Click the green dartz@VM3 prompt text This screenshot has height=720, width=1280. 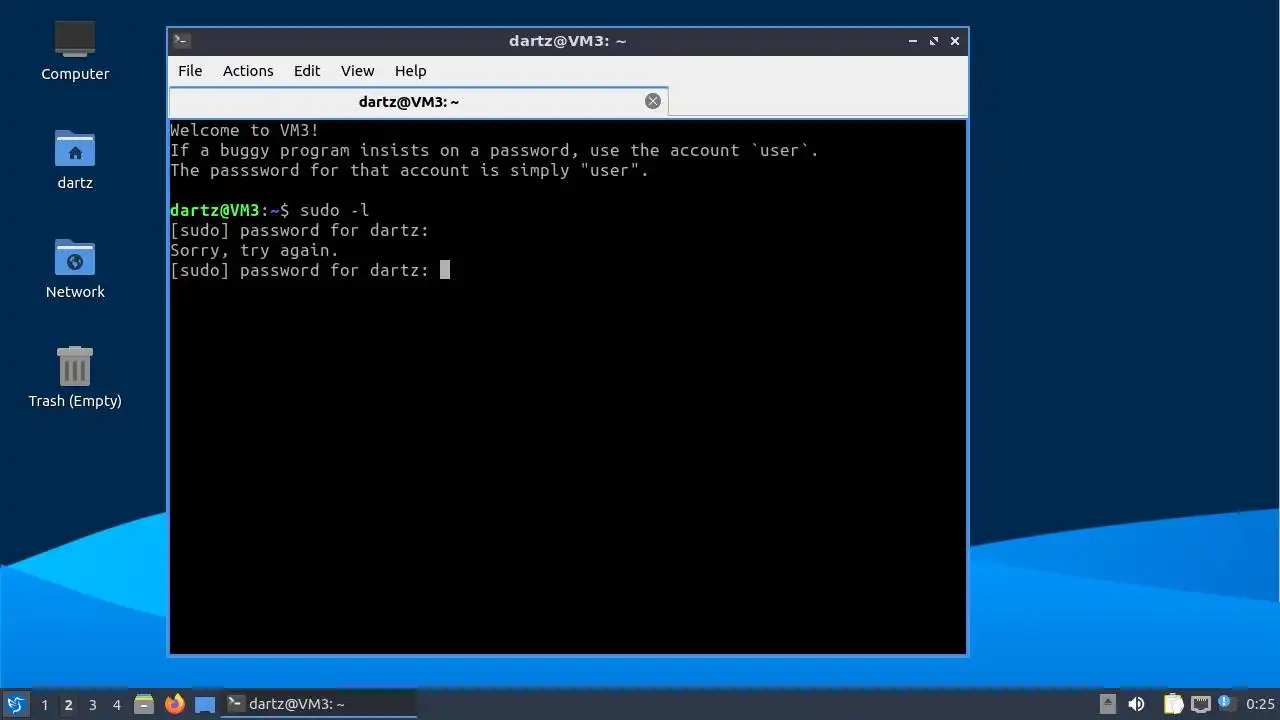pyautogui.click(x=215, y=210)
